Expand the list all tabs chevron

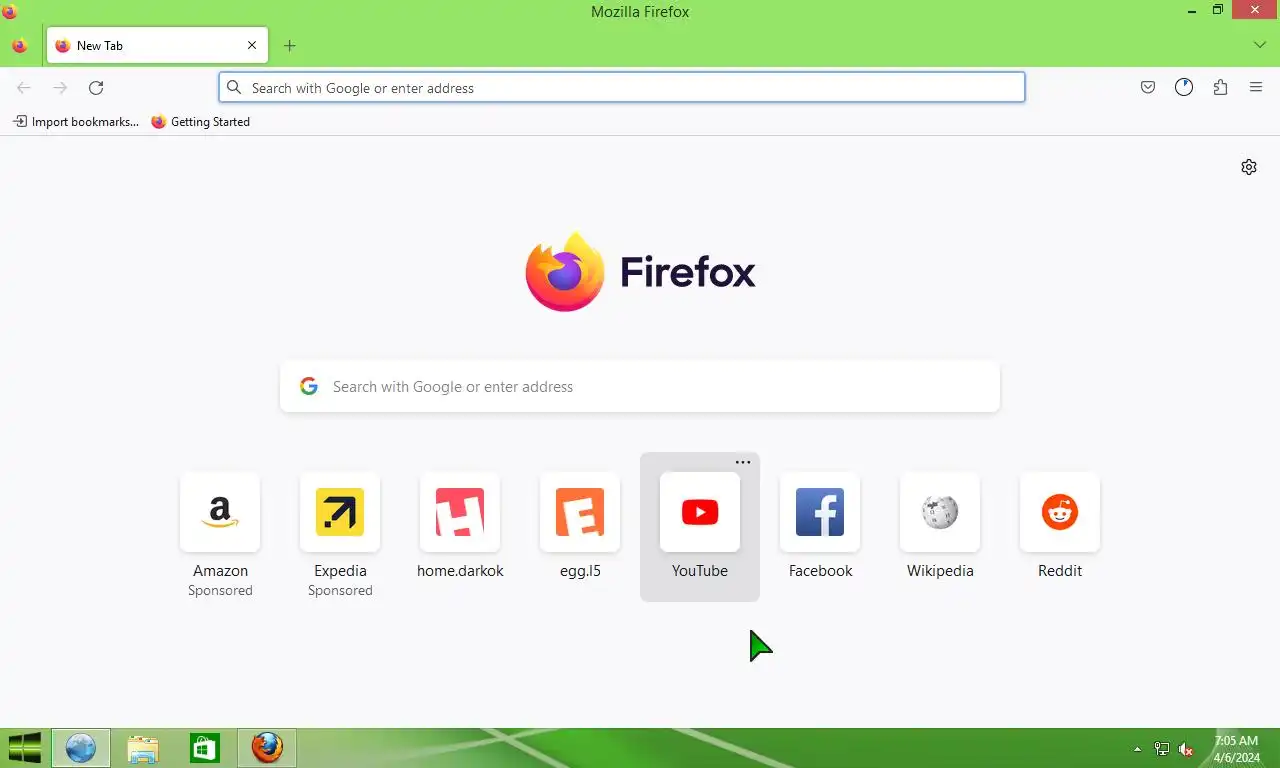tap(1260, 45)
